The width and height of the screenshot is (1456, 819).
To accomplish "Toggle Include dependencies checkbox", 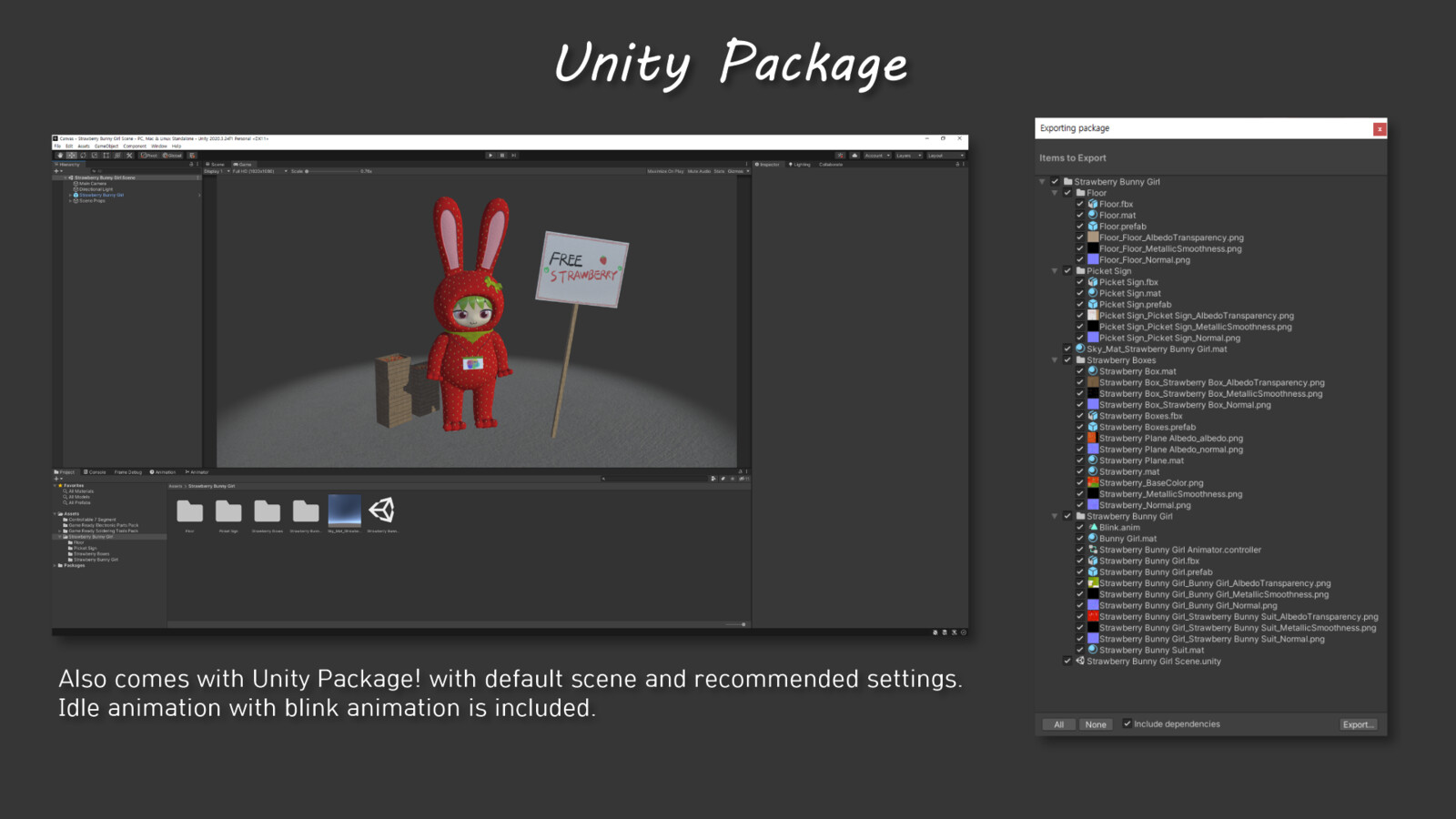I will [1127, 723].
